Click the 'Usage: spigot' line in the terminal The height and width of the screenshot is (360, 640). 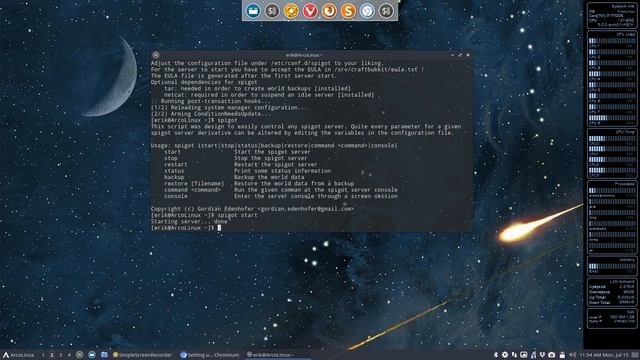[x=274, y=146]
